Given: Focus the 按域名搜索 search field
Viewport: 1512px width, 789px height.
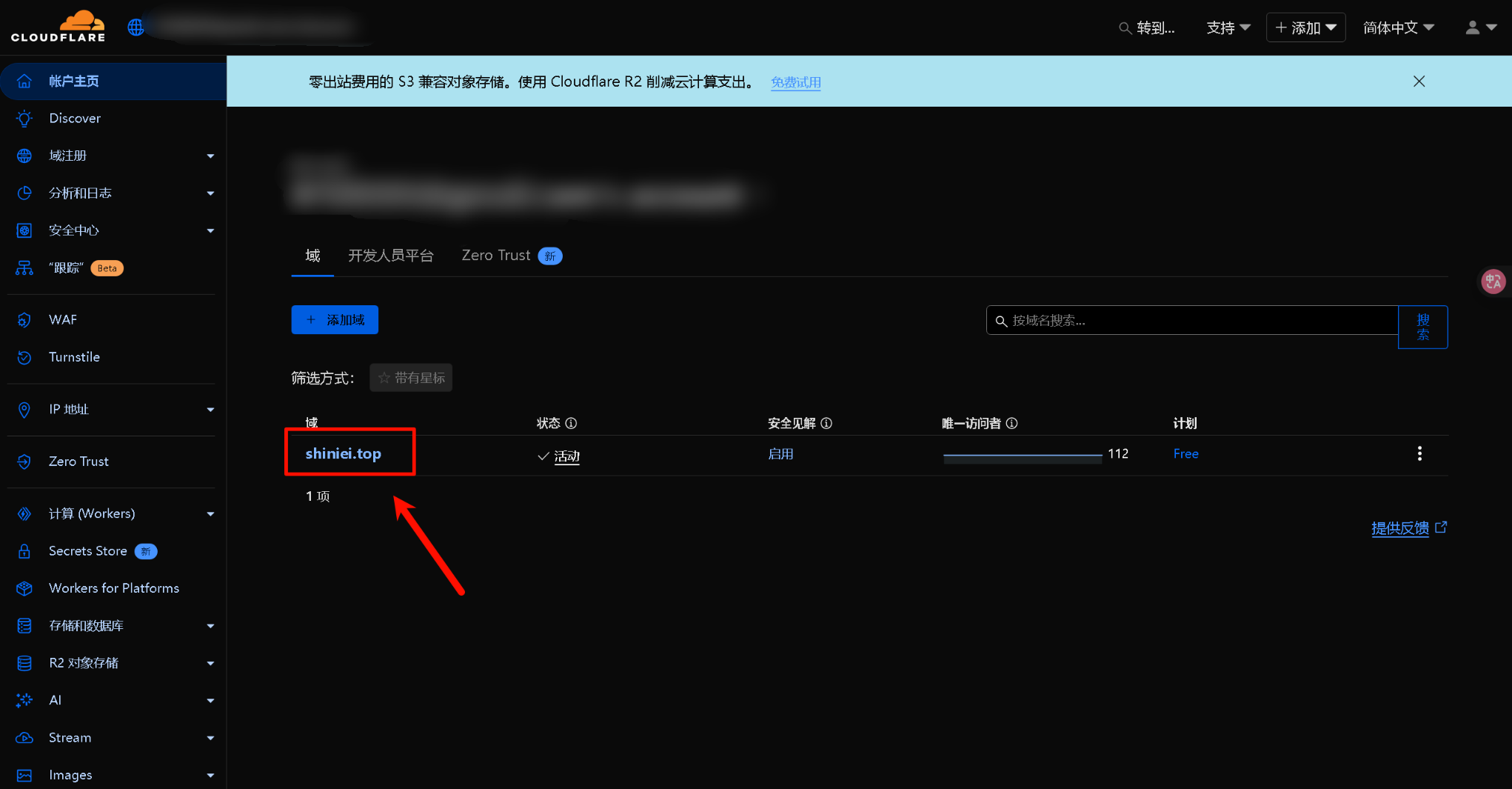Looking at the screenshot, I should click(x=1192, y=320).
